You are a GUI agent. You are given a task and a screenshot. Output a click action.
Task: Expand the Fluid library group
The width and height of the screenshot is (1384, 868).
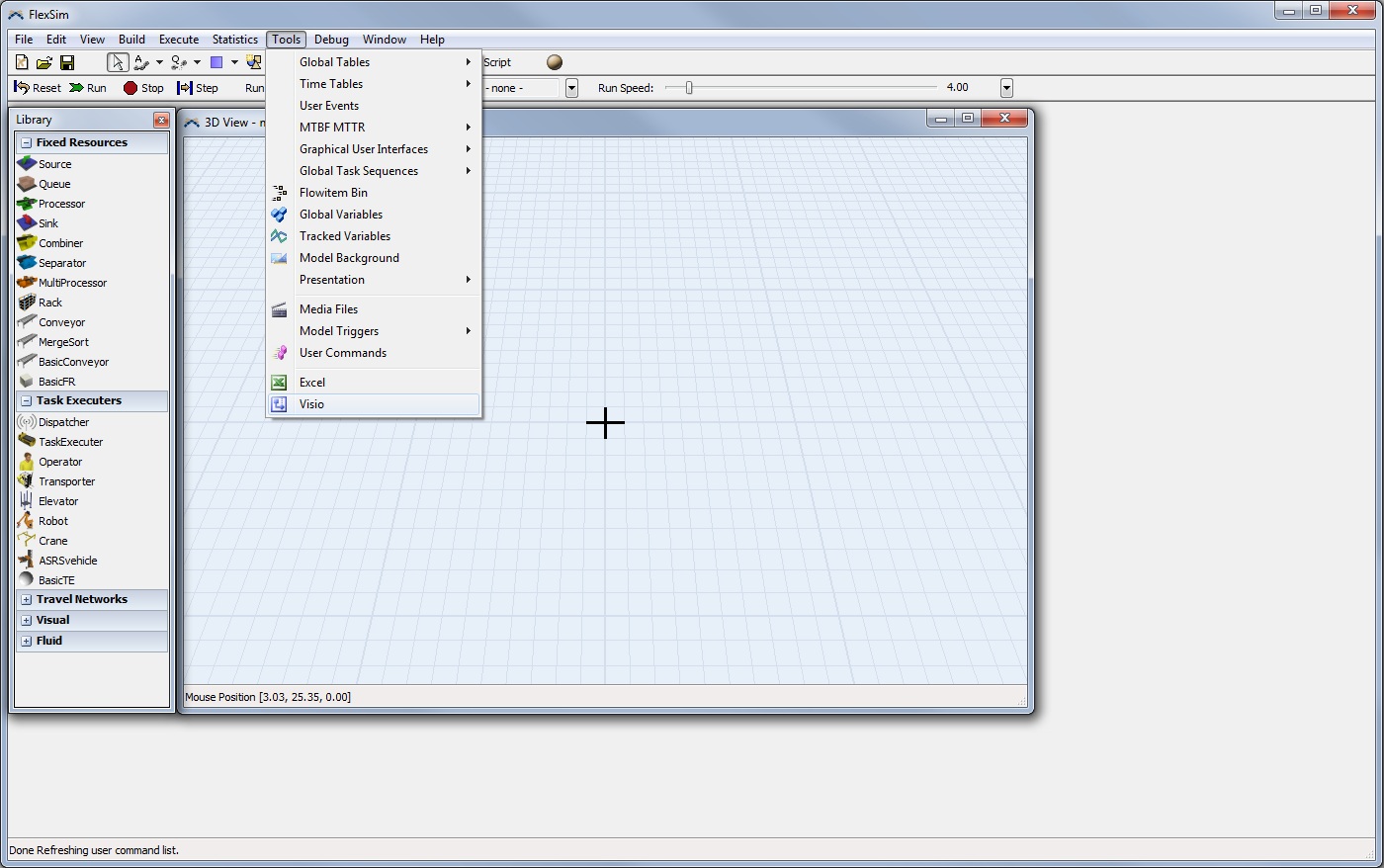[x=27, y=642]
